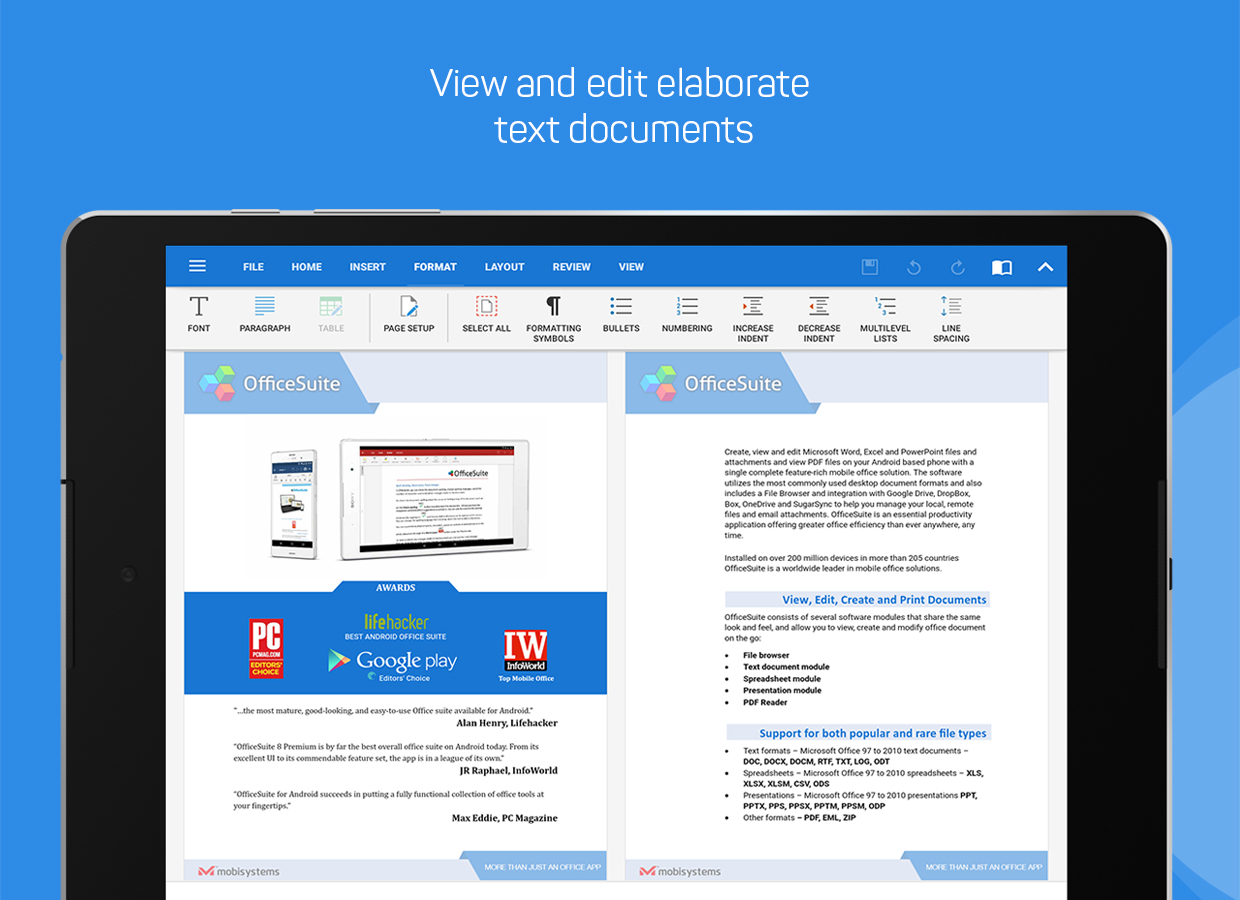Toggle Bullets list formatting

pos(621,314)
